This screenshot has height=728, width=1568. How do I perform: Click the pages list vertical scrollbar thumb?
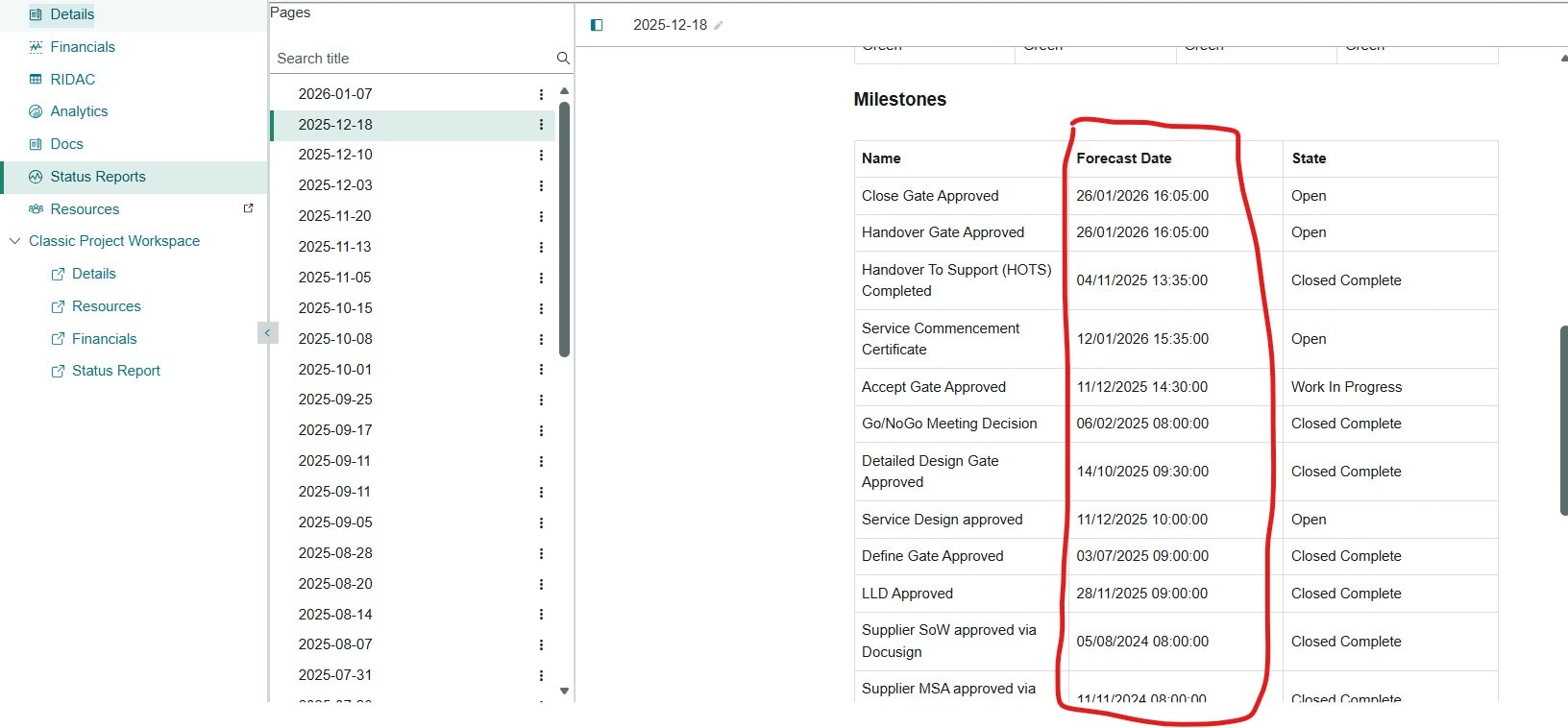click(565, 231)
